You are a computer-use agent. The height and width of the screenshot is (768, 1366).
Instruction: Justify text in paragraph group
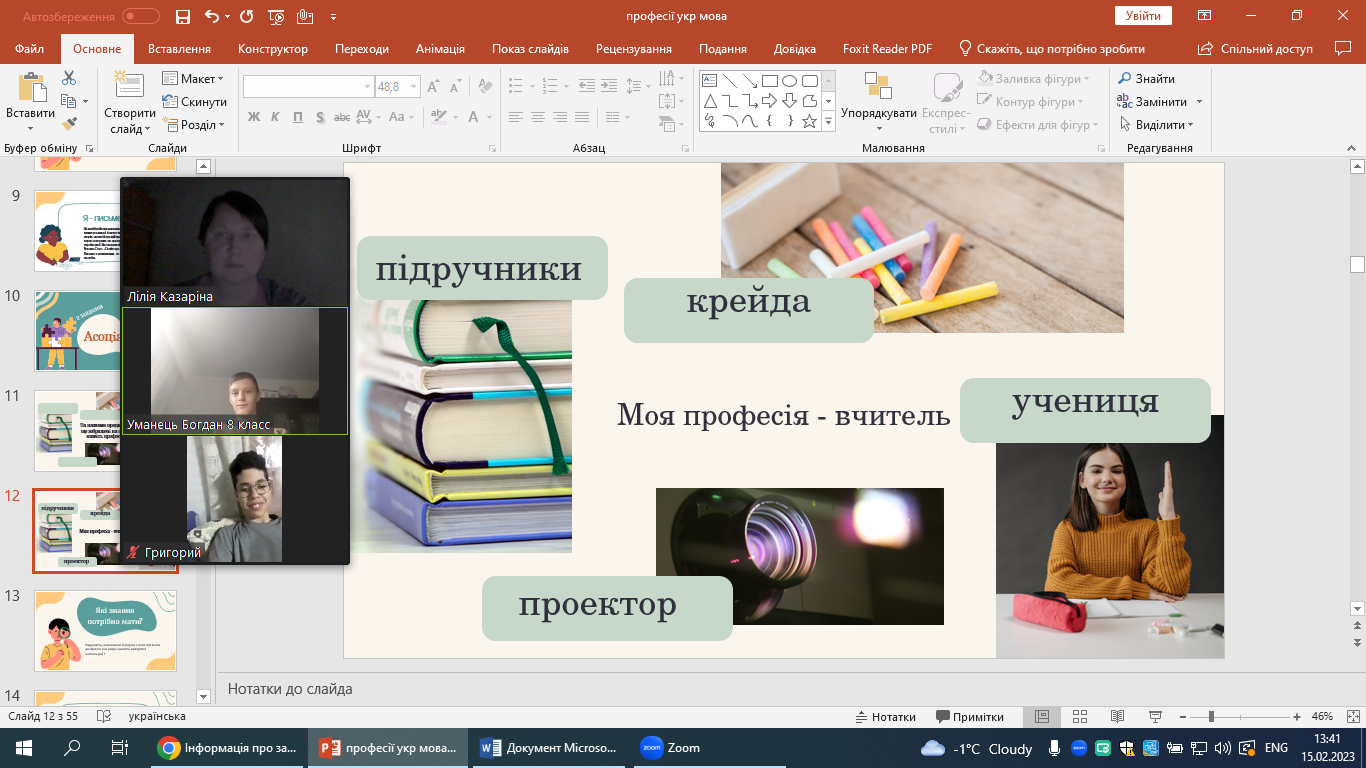(582, 117)
